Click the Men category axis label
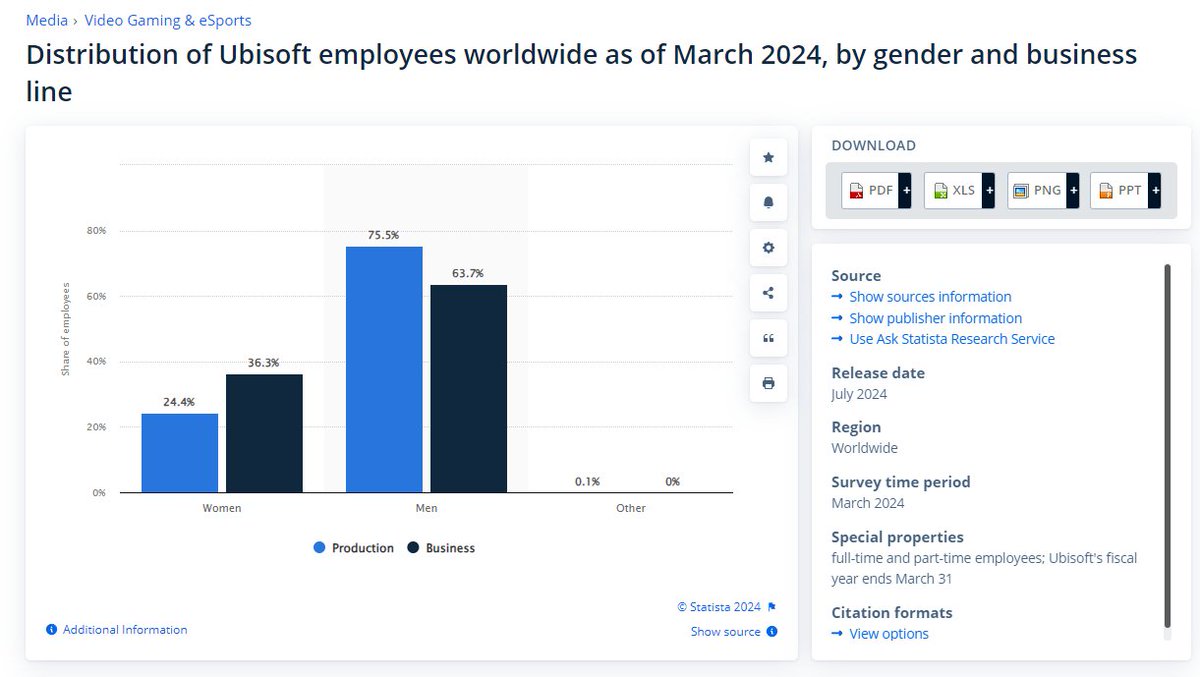 coord(427,508)
